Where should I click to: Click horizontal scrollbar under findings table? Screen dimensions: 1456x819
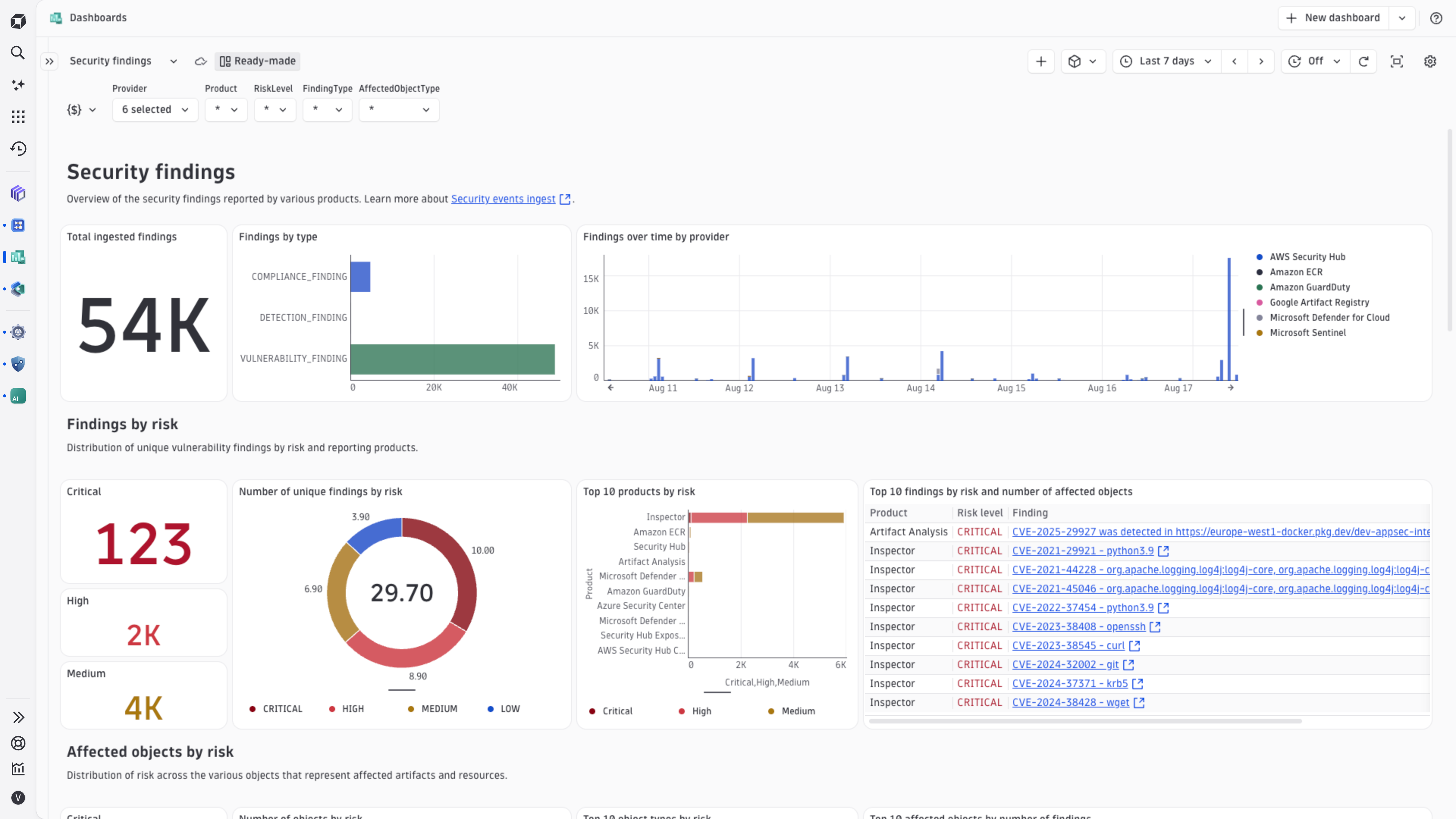[x=1085, y=721]
